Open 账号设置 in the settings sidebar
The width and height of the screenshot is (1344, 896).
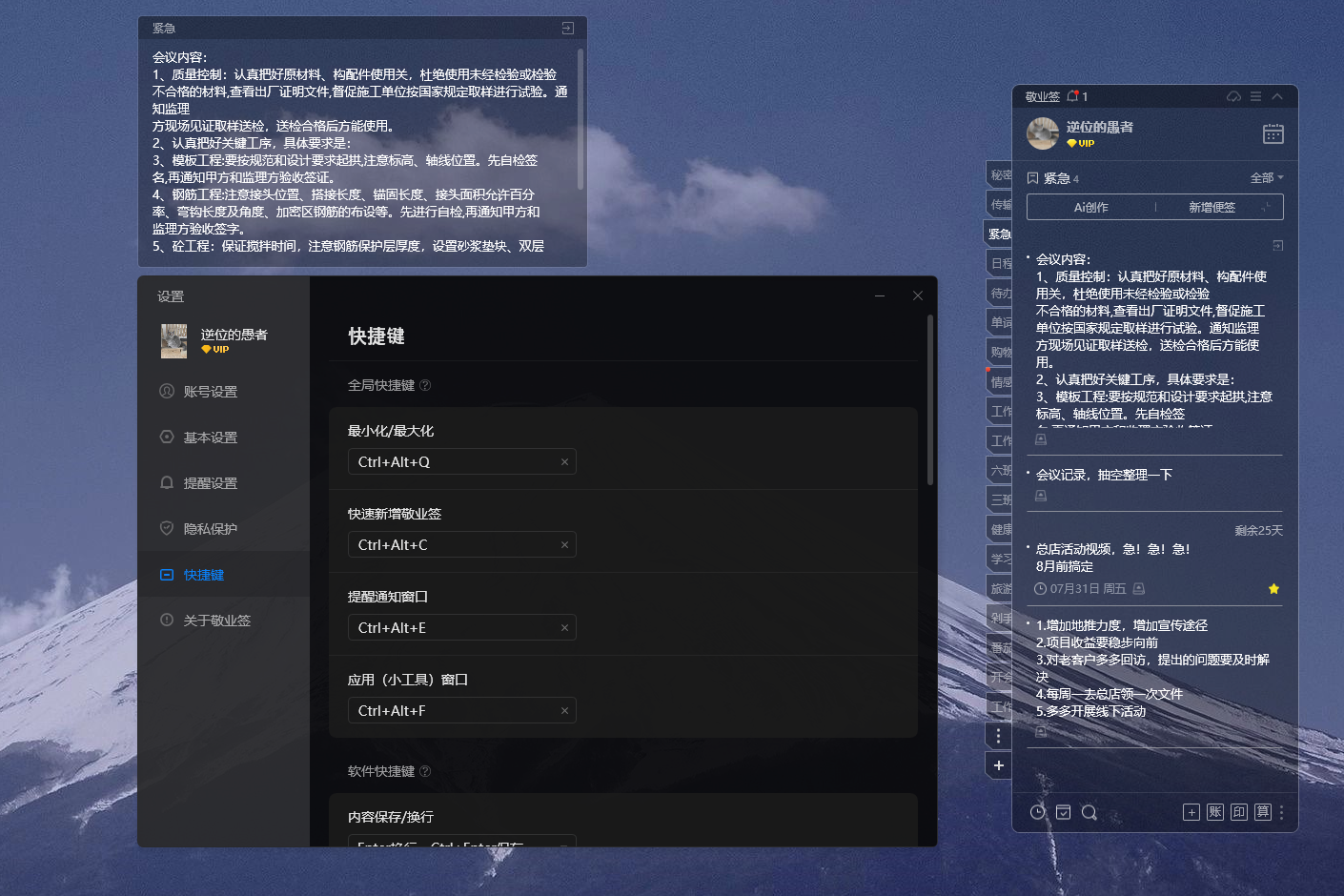pos(224,392)
